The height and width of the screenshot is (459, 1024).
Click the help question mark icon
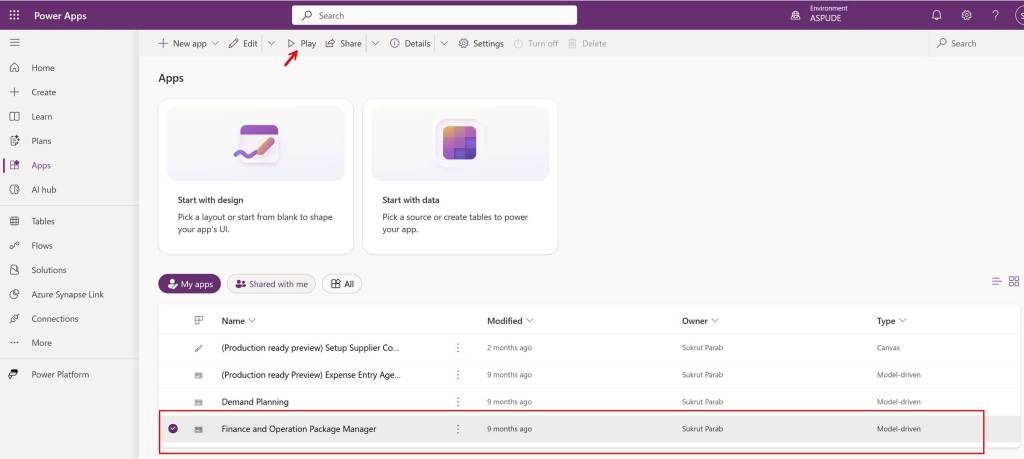[995, 15]
